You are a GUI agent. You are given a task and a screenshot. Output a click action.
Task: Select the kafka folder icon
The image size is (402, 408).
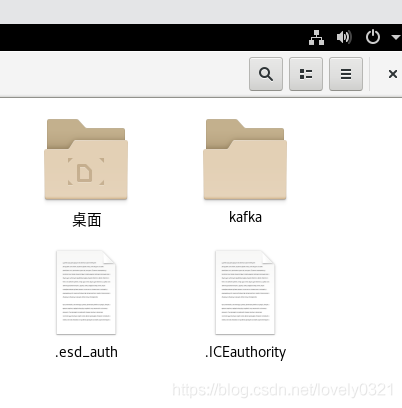[245, 159]
